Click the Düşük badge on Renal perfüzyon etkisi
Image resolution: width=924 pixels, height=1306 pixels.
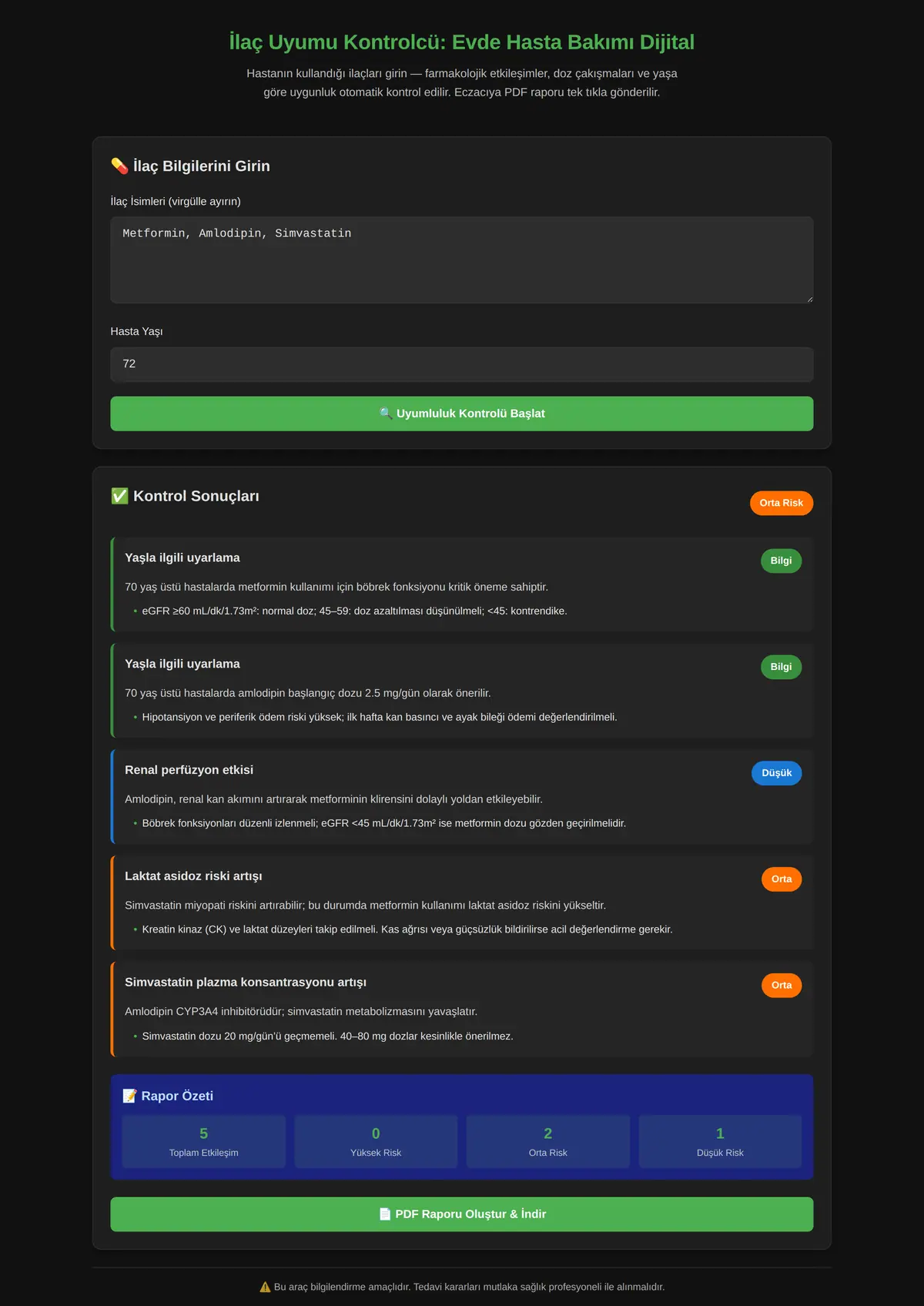(x=776, y=773)
